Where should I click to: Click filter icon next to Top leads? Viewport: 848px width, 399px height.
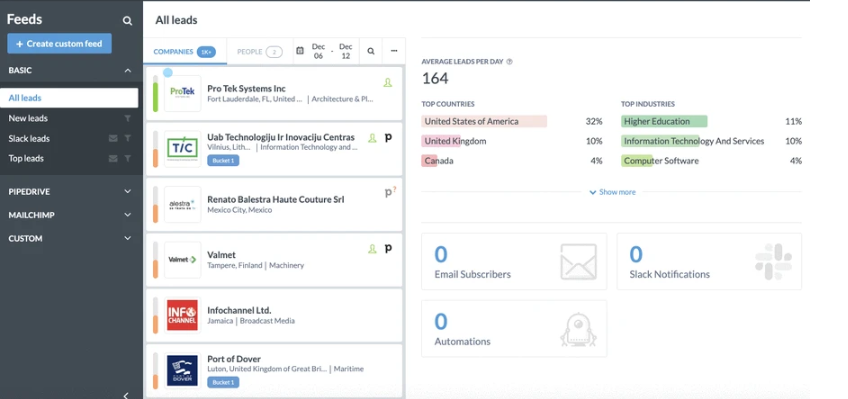pos(128,158)
